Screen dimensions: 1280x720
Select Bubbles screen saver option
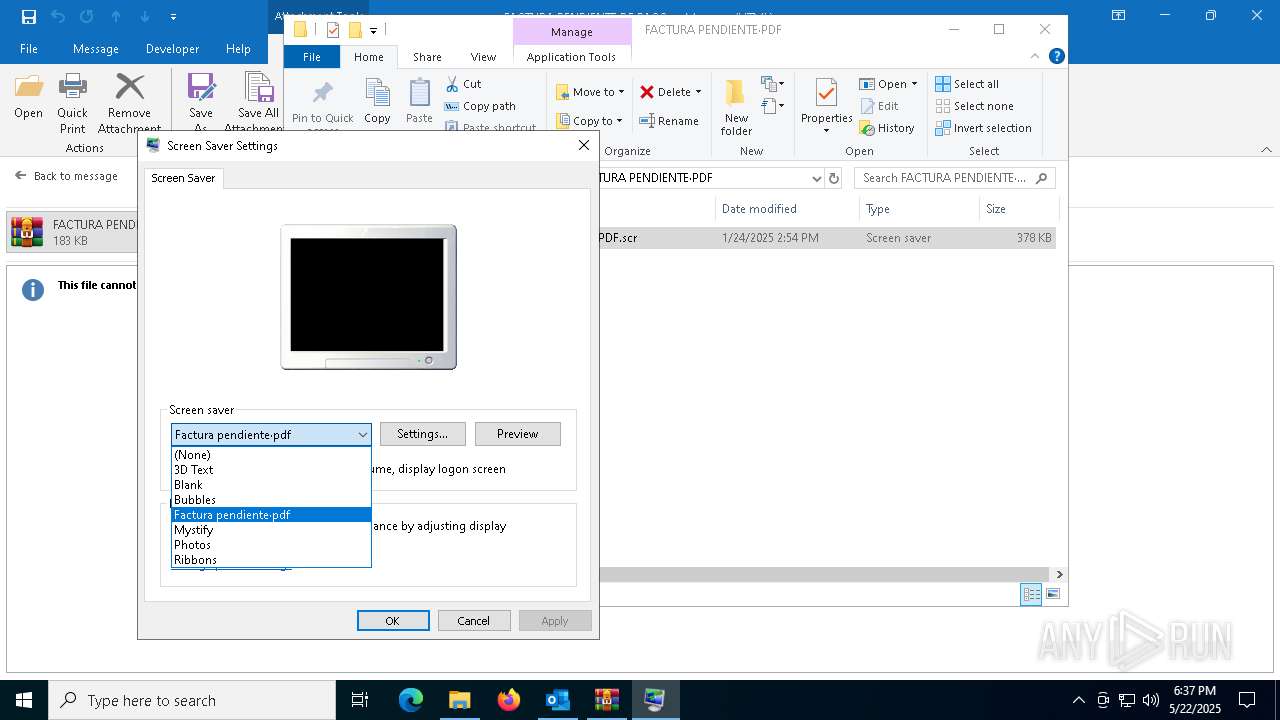point(271,499)
